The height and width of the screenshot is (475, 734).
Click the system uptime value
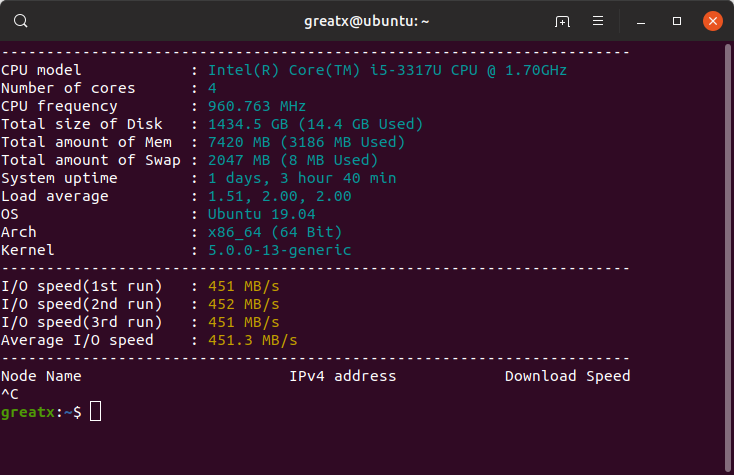coord(301,178)
